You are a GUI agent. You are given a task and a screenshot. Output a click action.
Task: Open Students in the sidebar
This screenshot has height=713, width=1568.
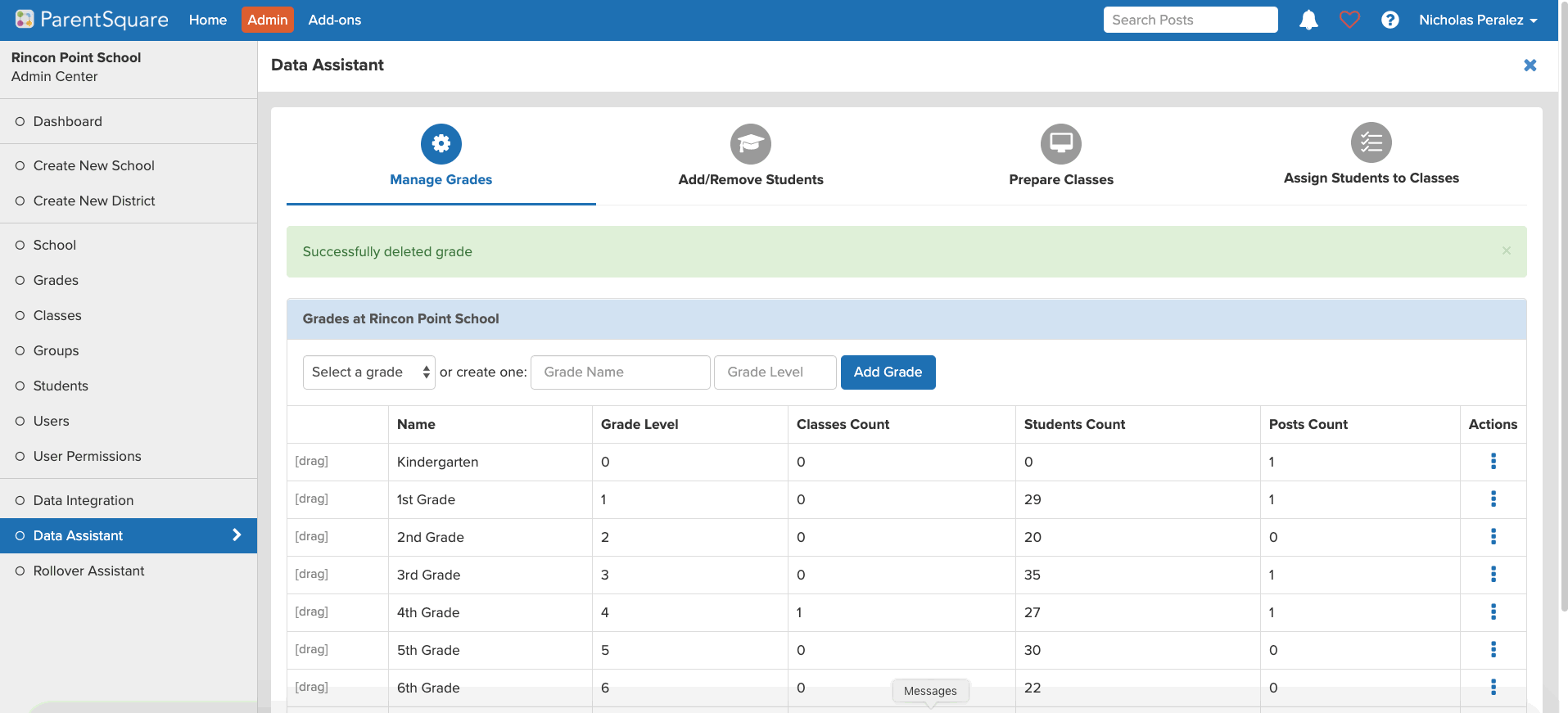[129, 386]
